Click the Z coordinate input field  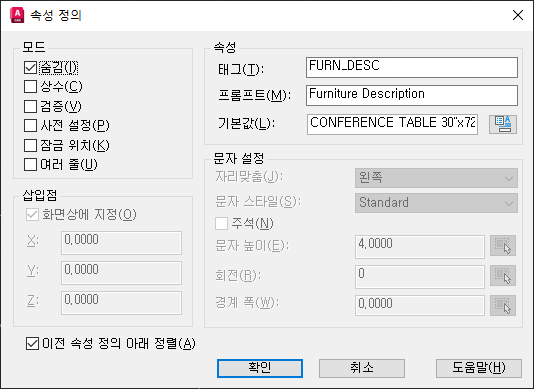tap(121, 303)
